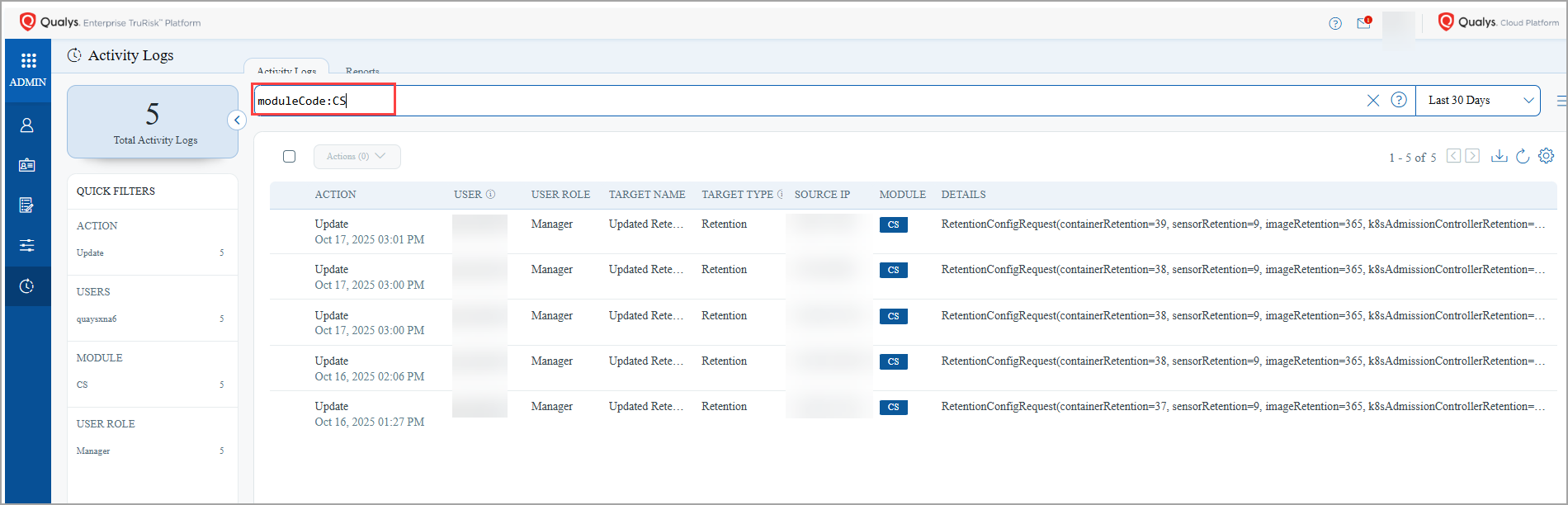The image size is (1568, 505).
Task: Filter by Manager under User Role
Action: (x=93, y=451)
